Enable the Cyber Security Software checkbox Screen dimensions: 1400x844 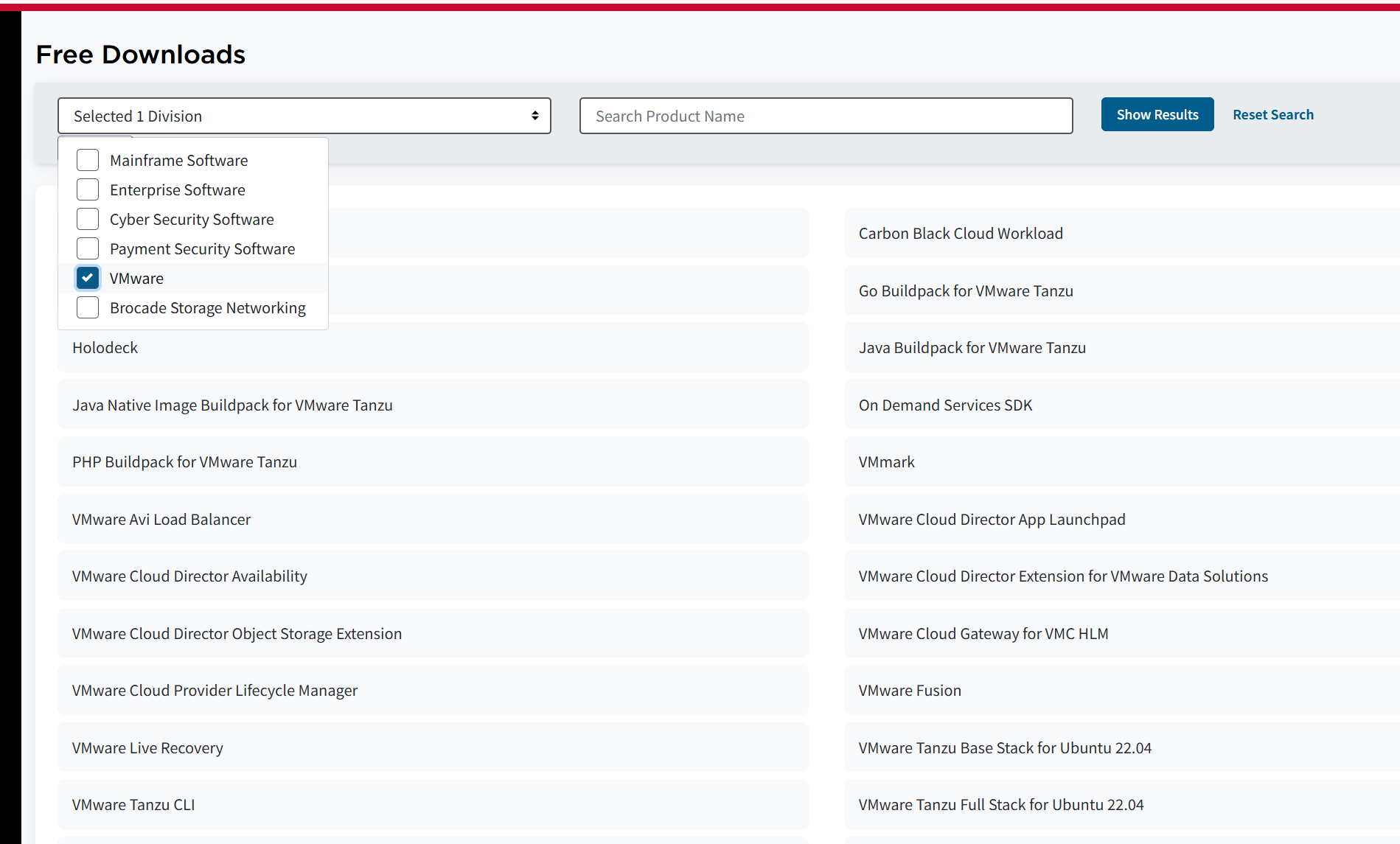pos(88,219)
